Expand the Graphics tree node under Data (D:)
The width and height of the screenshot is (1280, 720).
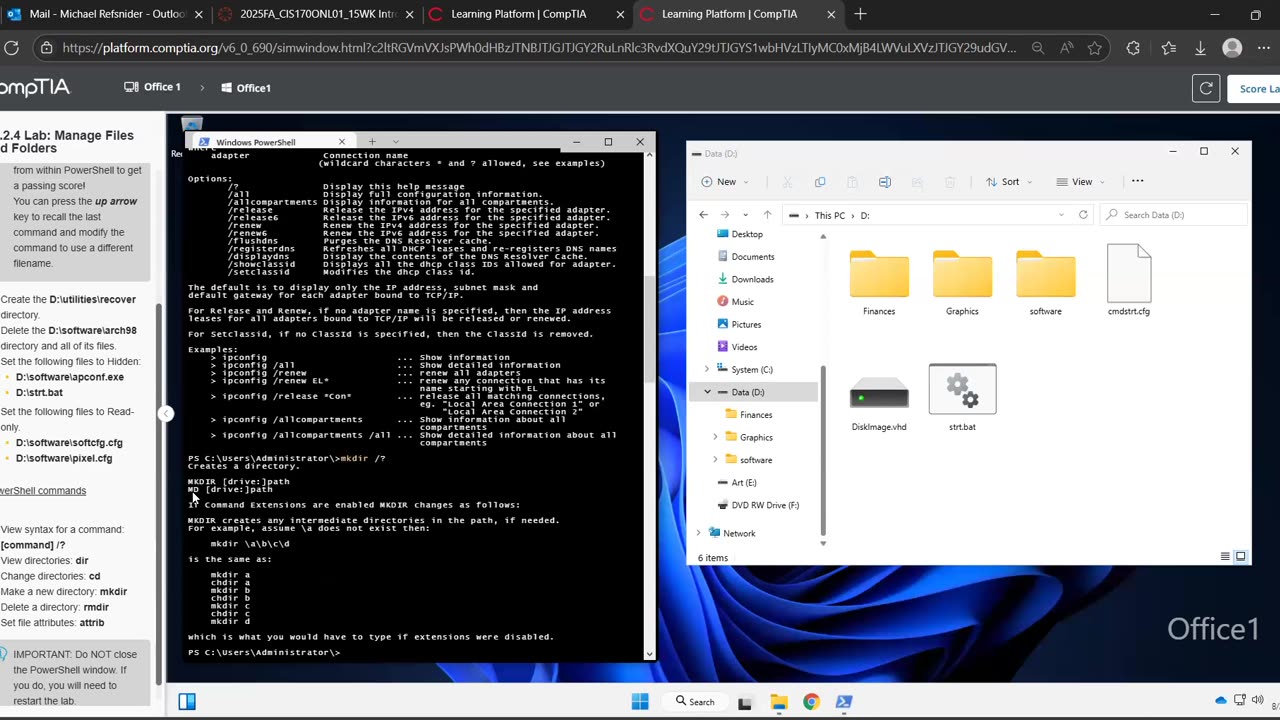[715, 437]
